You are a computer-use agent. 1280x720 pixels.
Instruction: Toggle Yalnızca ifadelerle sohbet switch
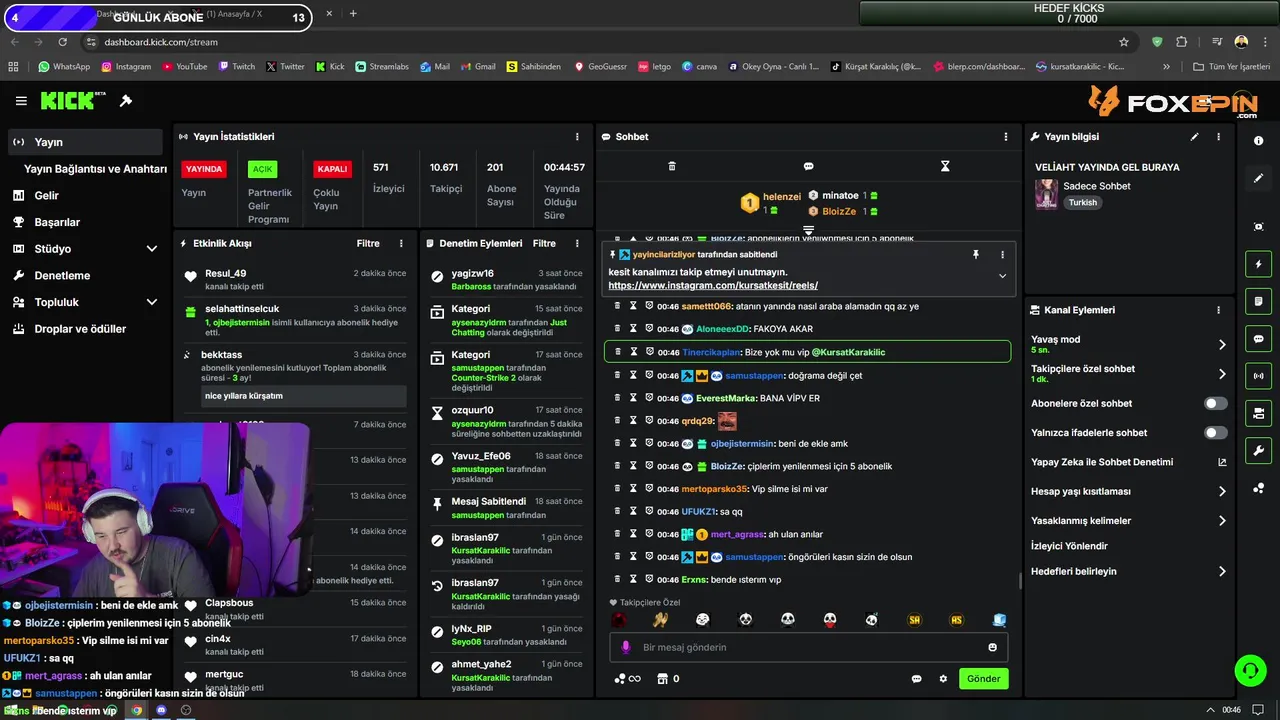coord(1215,433)
